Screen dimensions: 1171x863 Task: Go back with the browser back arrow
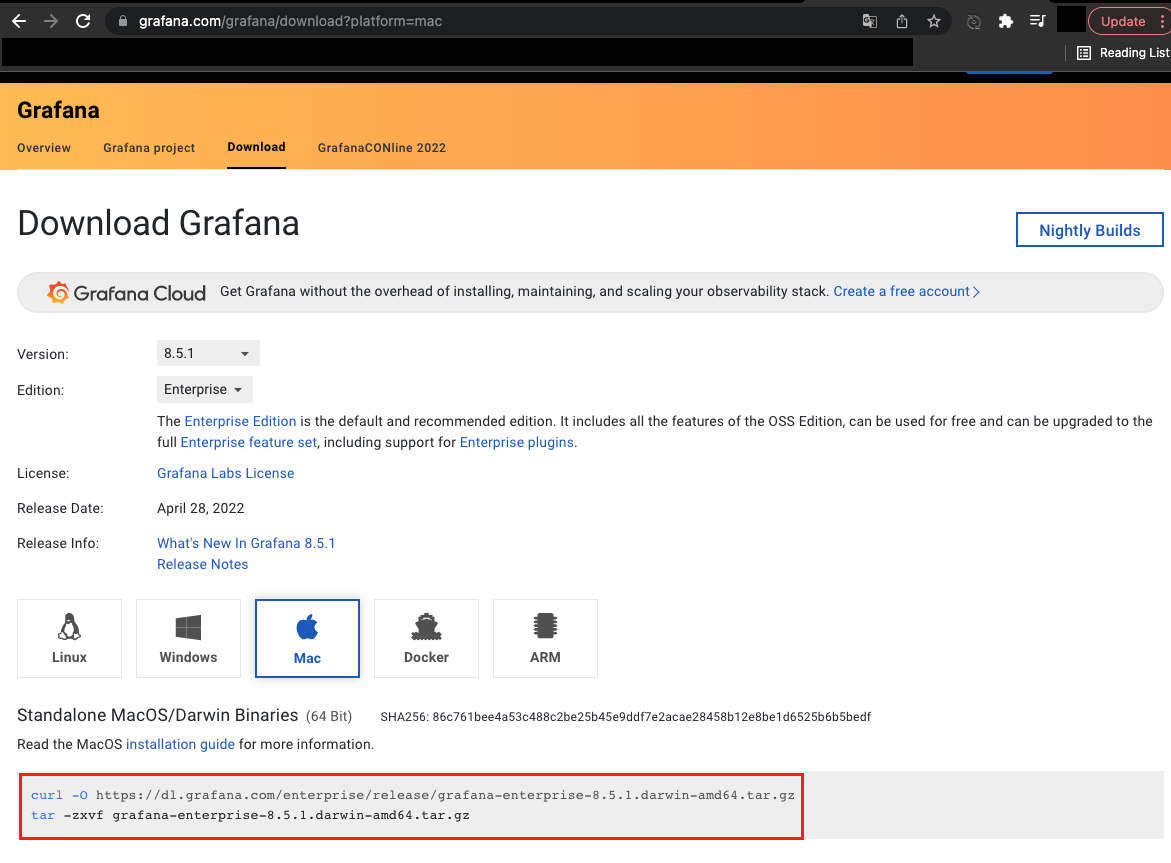[19, 21]
